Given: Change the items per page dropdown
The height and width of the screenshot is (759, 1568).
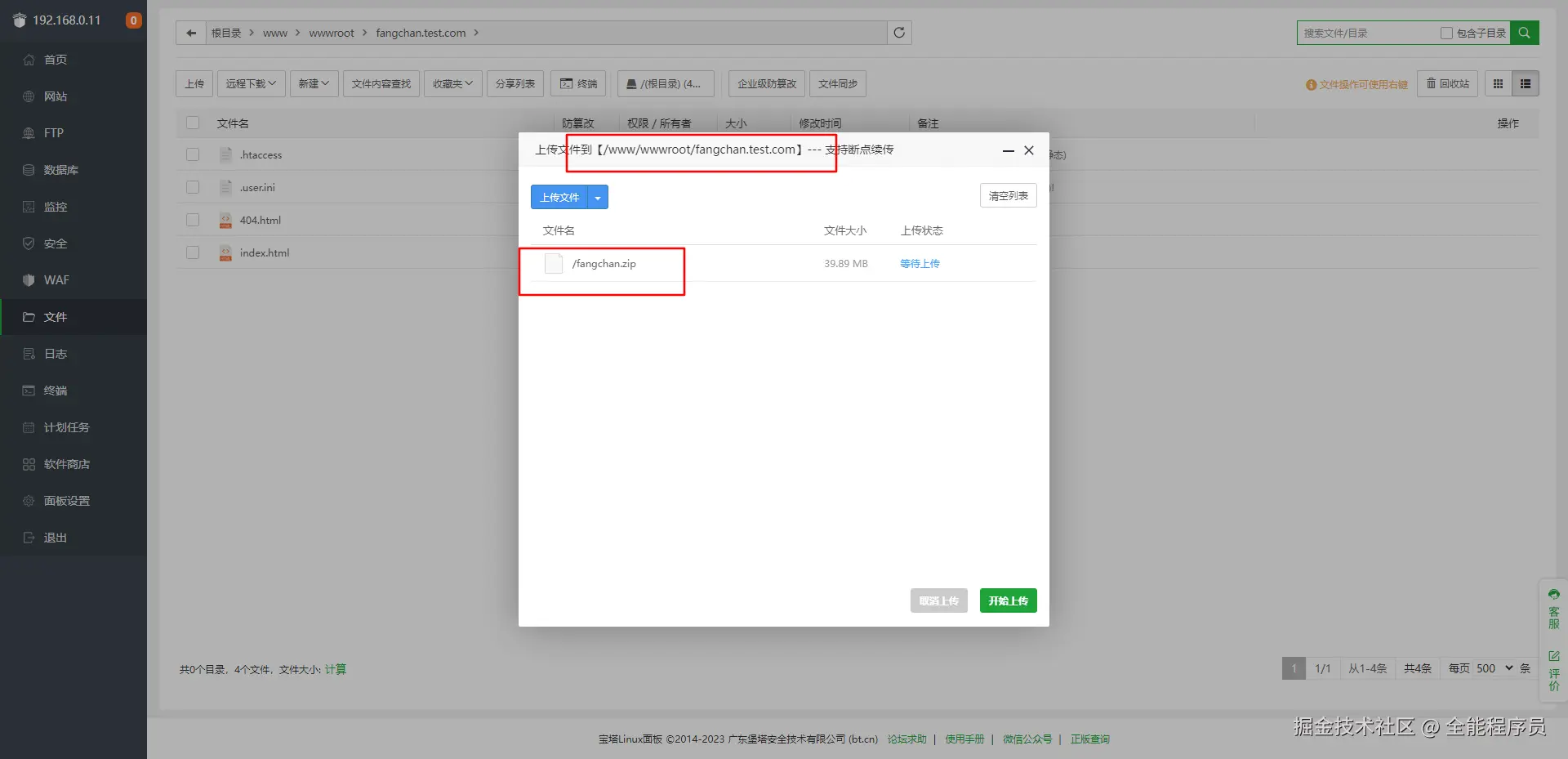Looking at the screenshot, I should (1494, 668).
